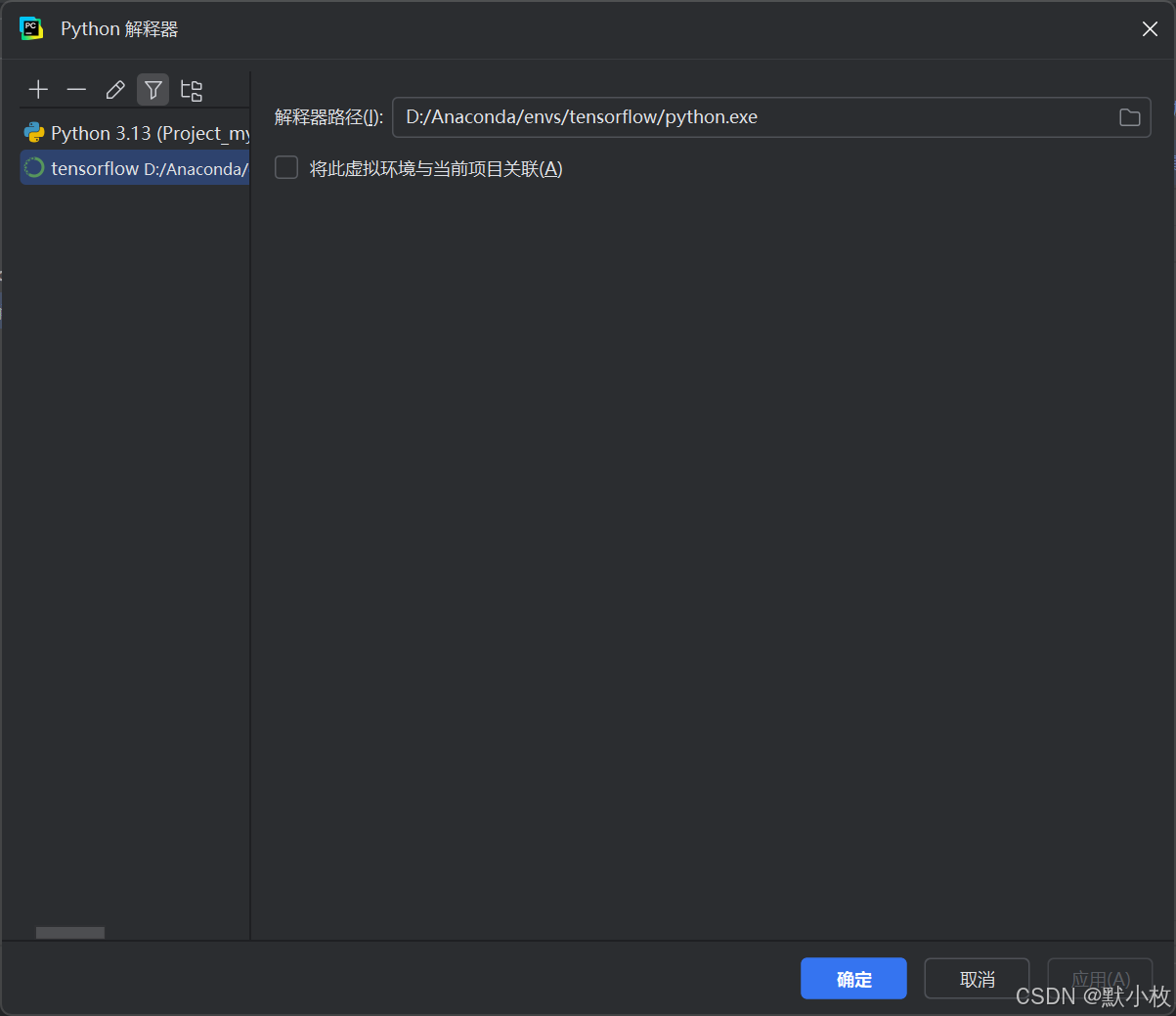Add a new interpreter with plus icon
This screenshot has height=1016, width=1176.
point(38,90)
